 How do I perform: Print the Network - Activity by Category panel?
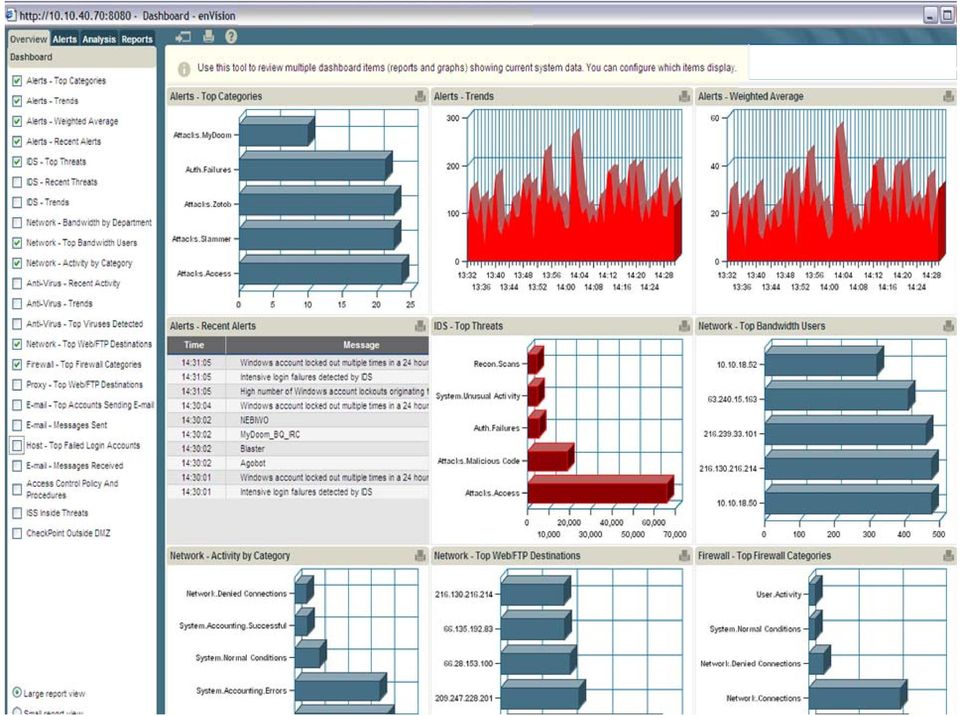tap(420, 556)
